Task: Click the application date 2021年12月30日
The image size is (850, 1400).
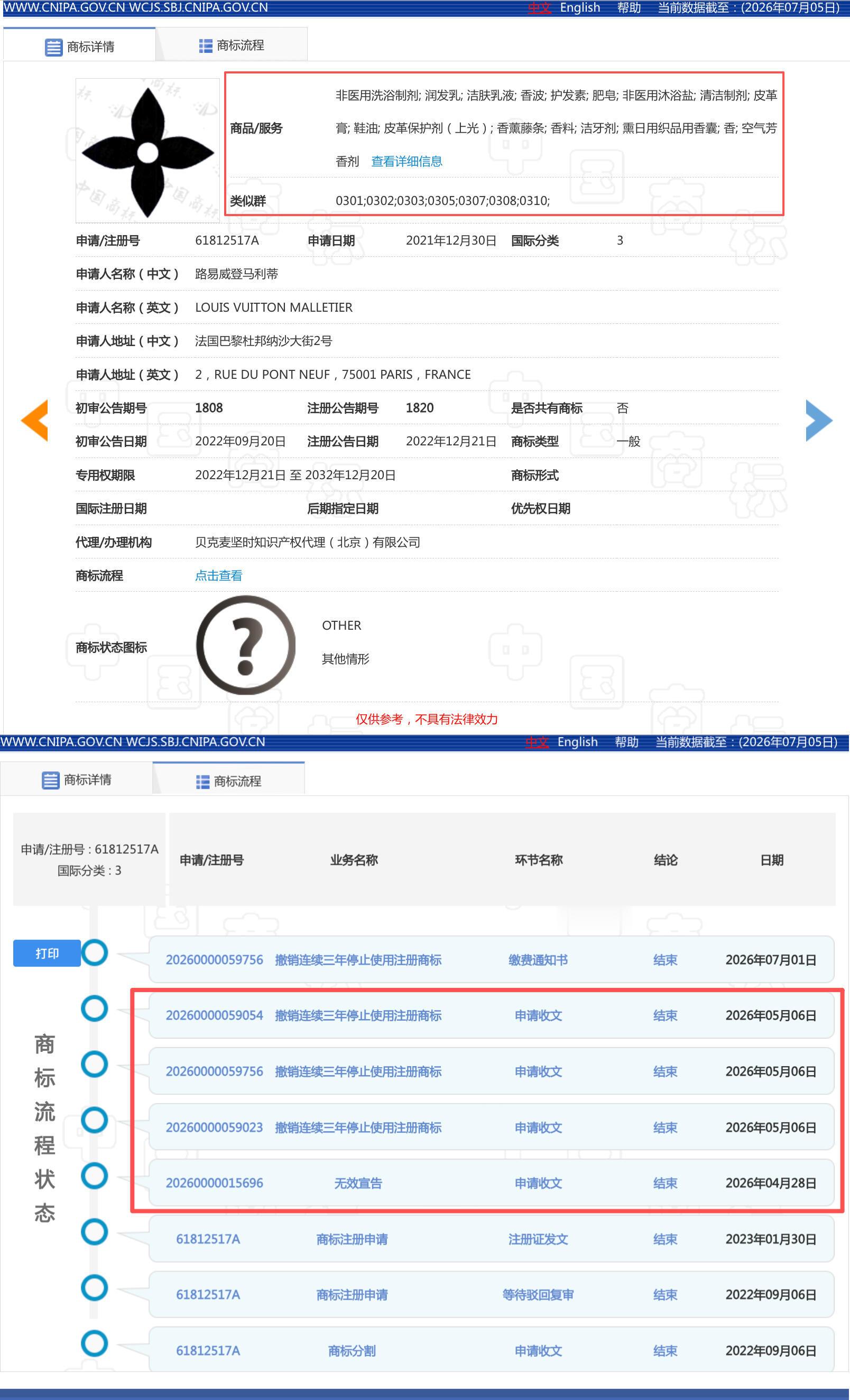Action: tap(451, 240)
